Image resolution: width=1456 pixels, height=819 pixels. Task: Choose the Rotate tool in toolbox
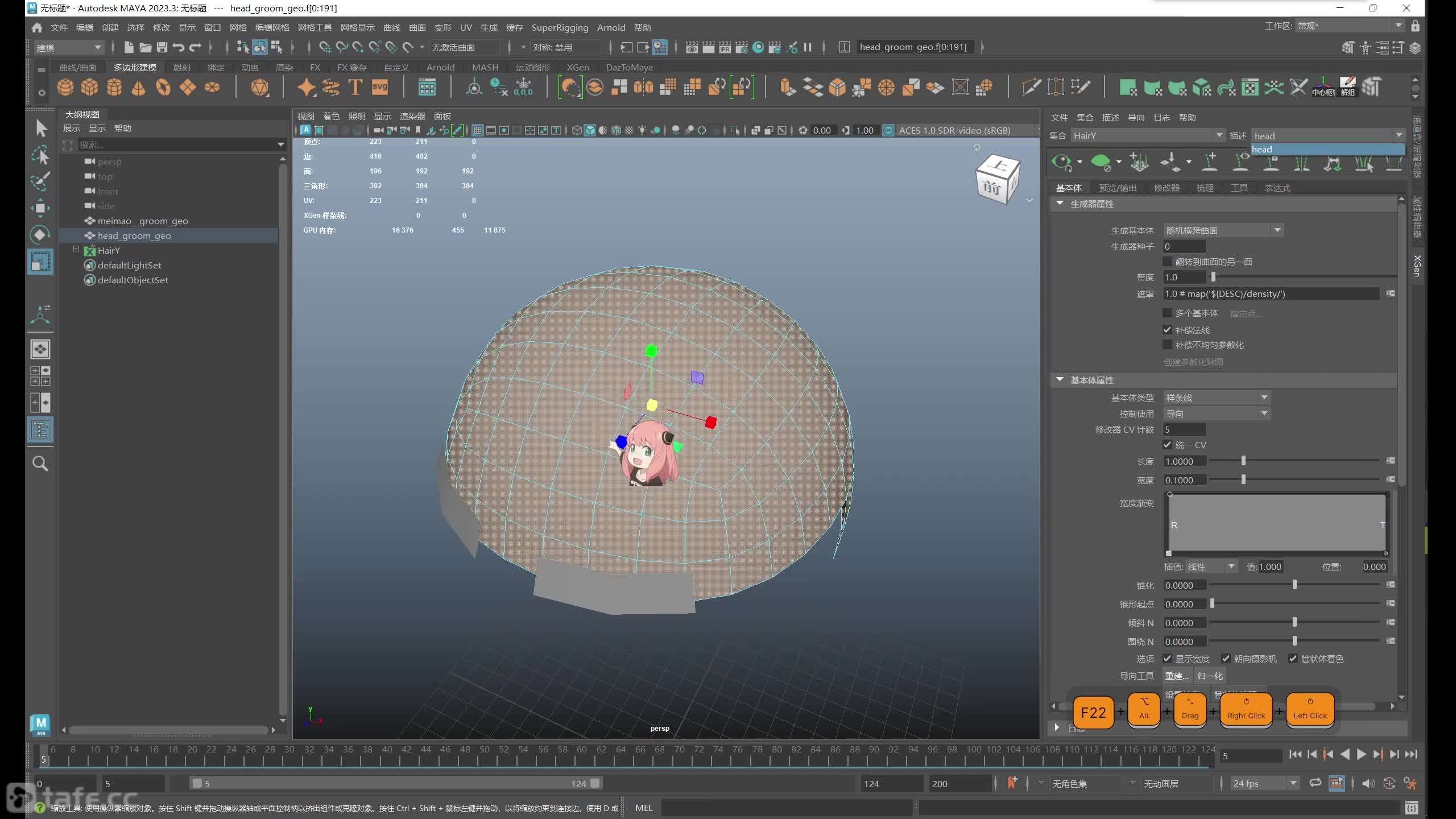[x=40, y=235]
